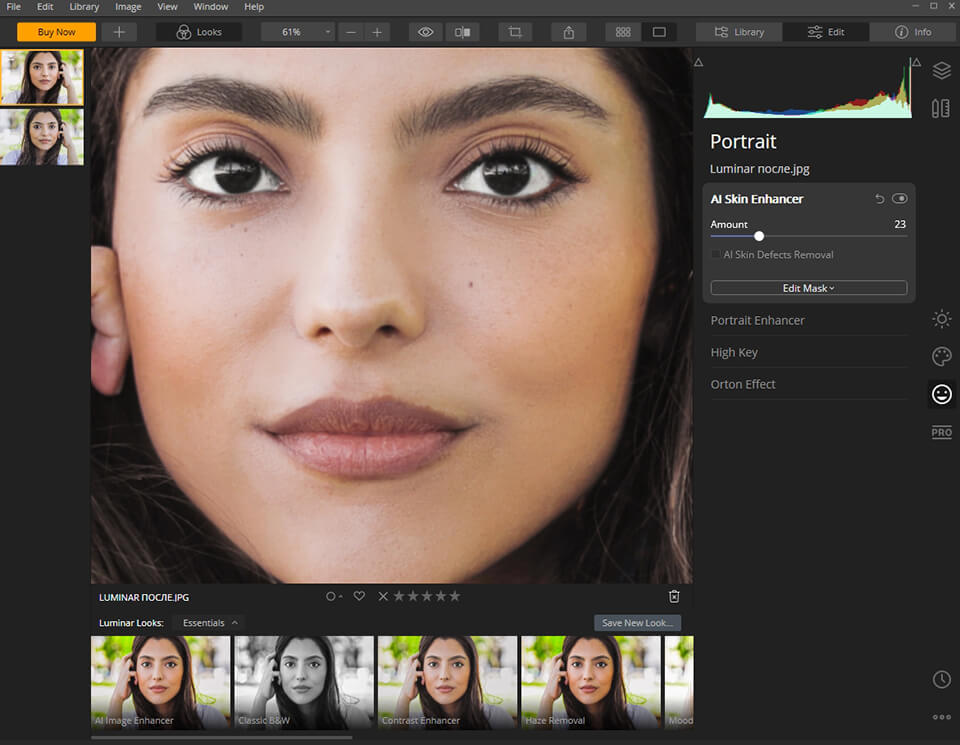Select the Quick Preview eye icon

tap(424, 31)
